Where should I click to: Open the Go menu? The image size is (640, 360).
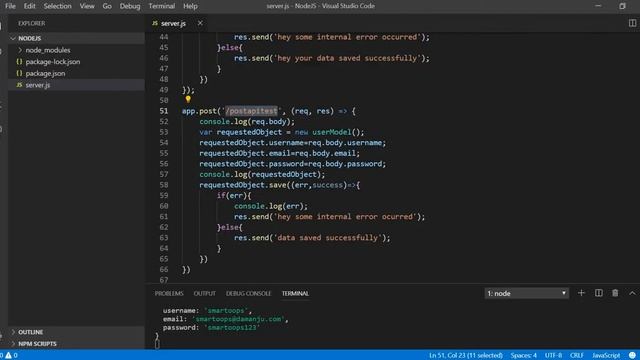pyautogui.click(x=107, y=6)
